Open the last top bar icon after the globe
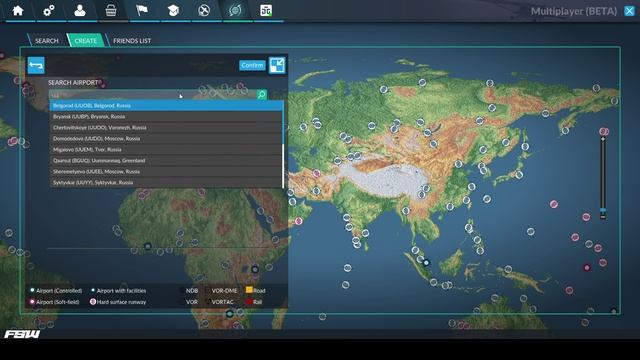 (x=266, y=10)
